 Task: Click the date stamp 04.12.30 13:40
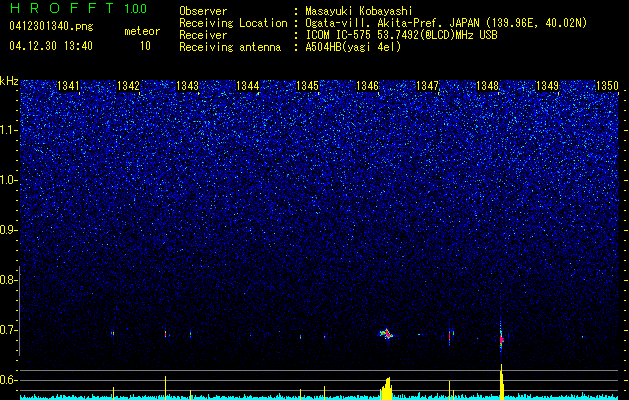click(51, 46)
